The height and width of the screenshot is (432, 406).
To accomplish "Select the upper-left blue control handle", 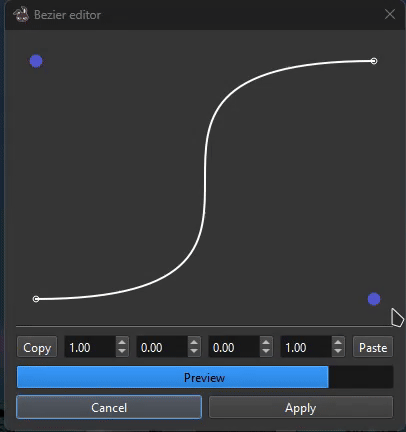I will 36,61.
